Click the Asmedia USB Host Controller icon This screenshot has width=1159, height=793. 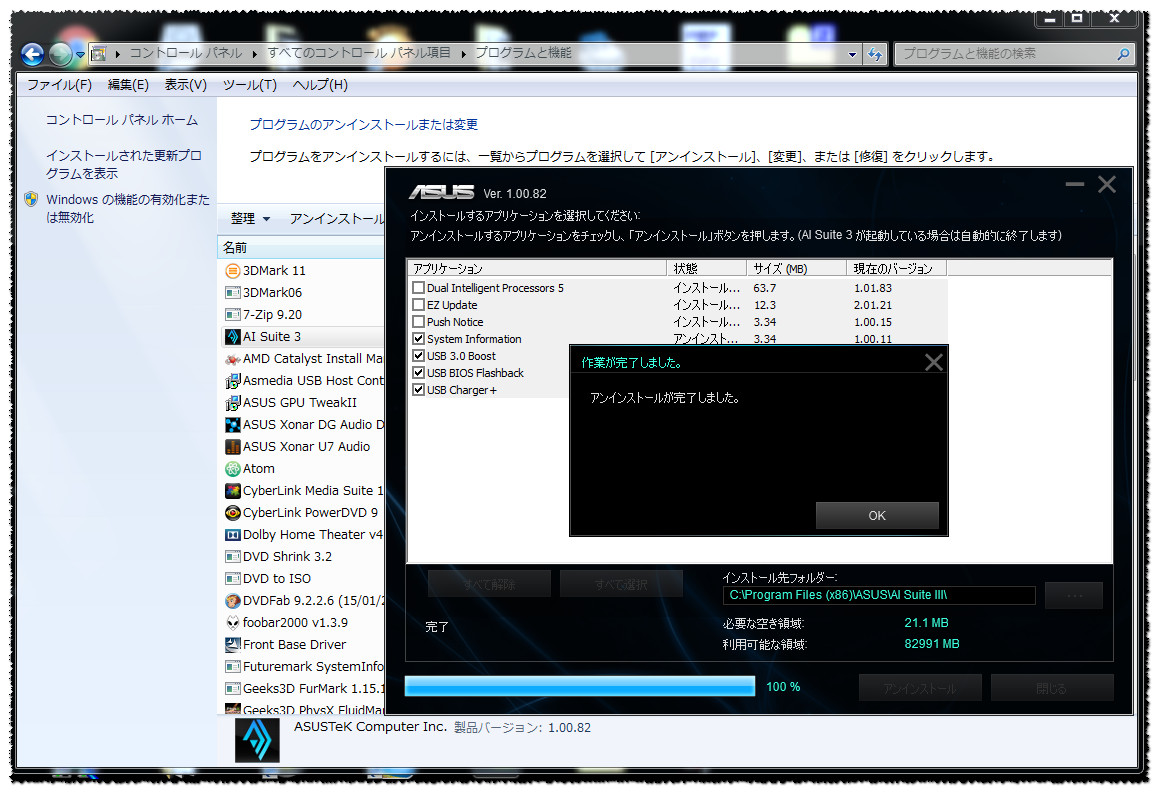(x=232, y=381)
